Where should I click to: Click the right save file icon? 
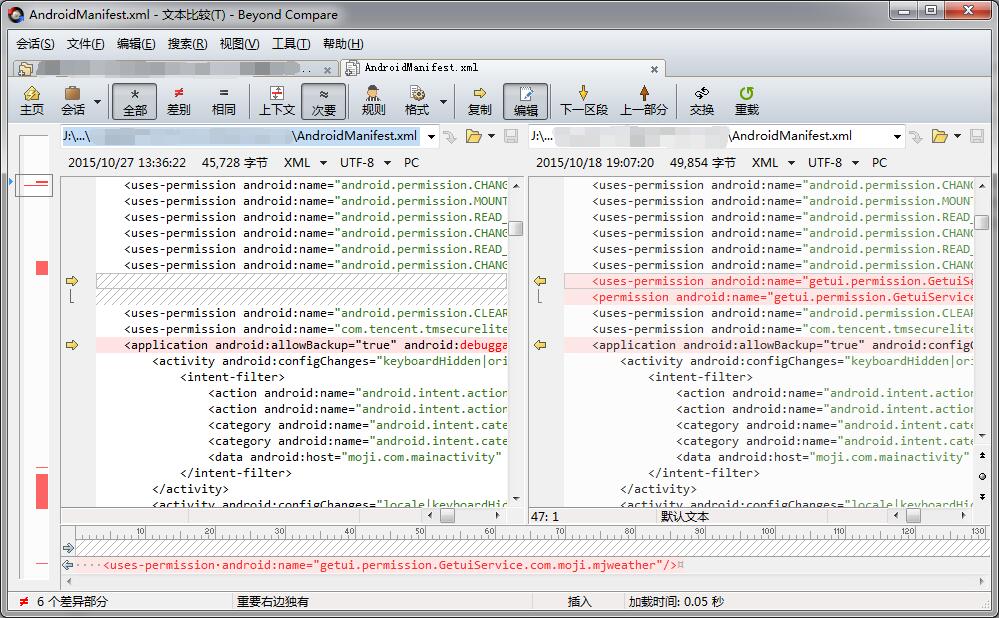click(x=977, y=136)
